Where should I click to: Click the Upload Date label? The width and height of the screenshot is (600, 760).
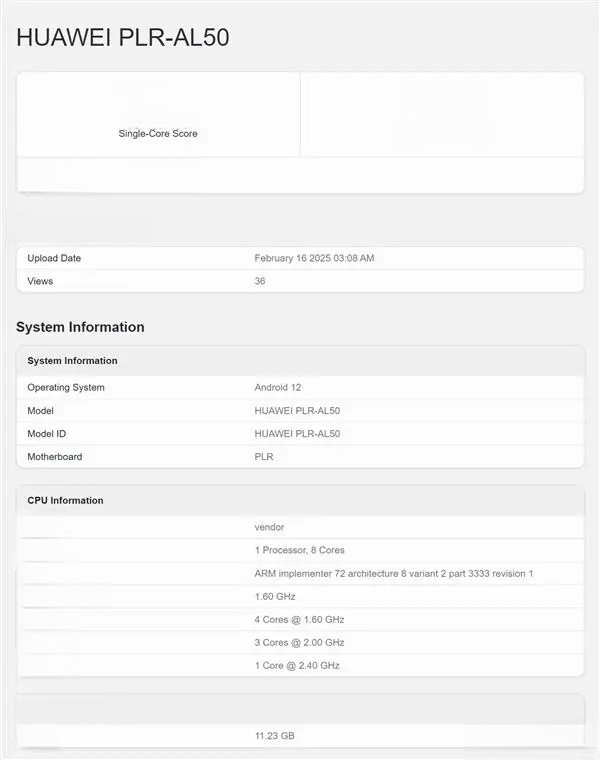point(54,258)
